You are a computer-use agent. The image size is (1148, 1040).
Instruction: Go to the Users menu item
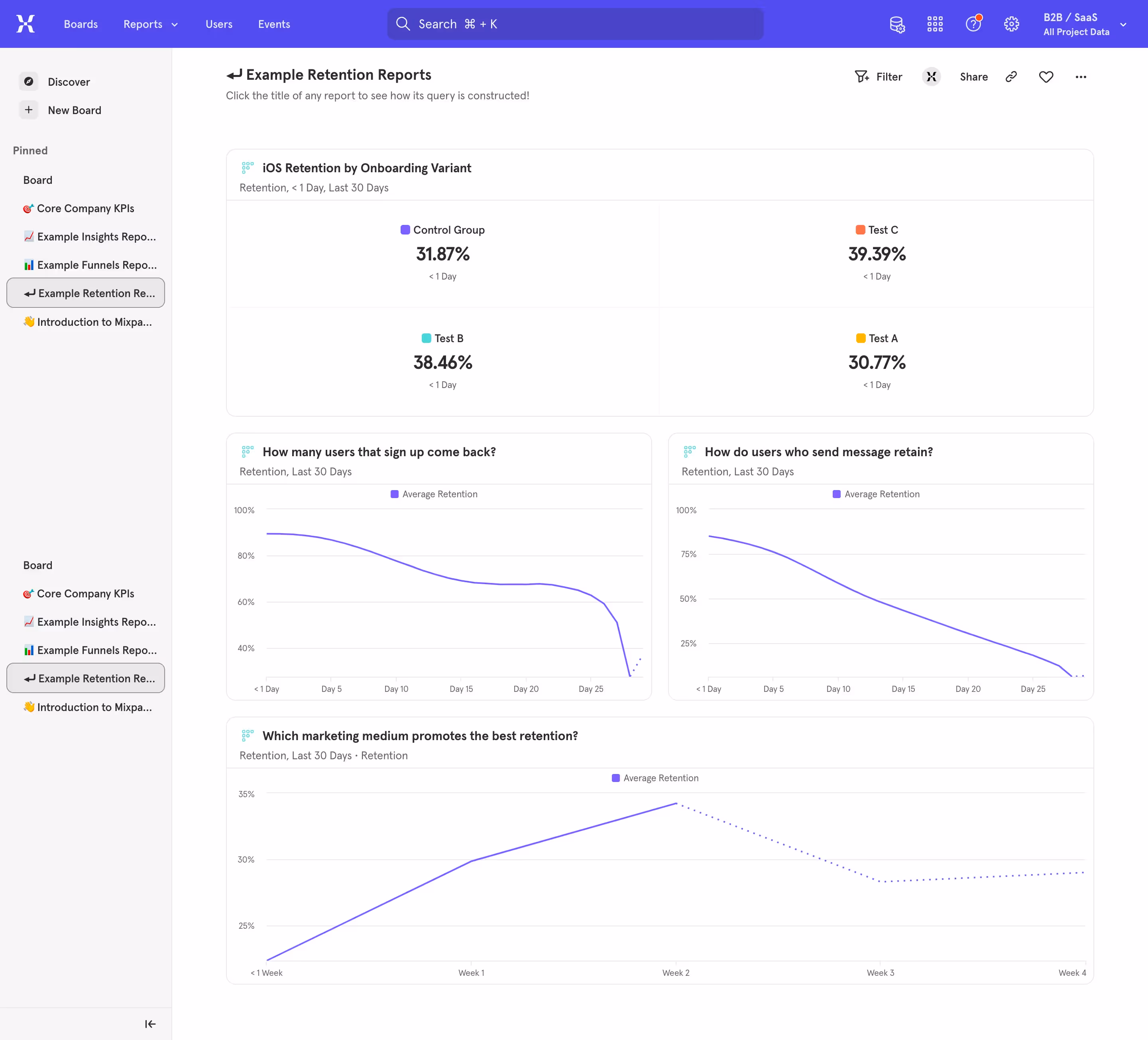coord(219,24)
